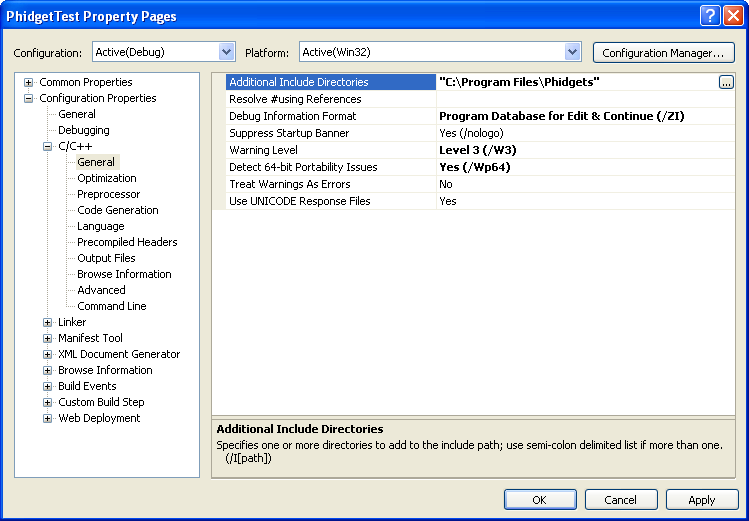Select the Suppress Startup Banner property
749x521 pixels.
coord(331,133)
